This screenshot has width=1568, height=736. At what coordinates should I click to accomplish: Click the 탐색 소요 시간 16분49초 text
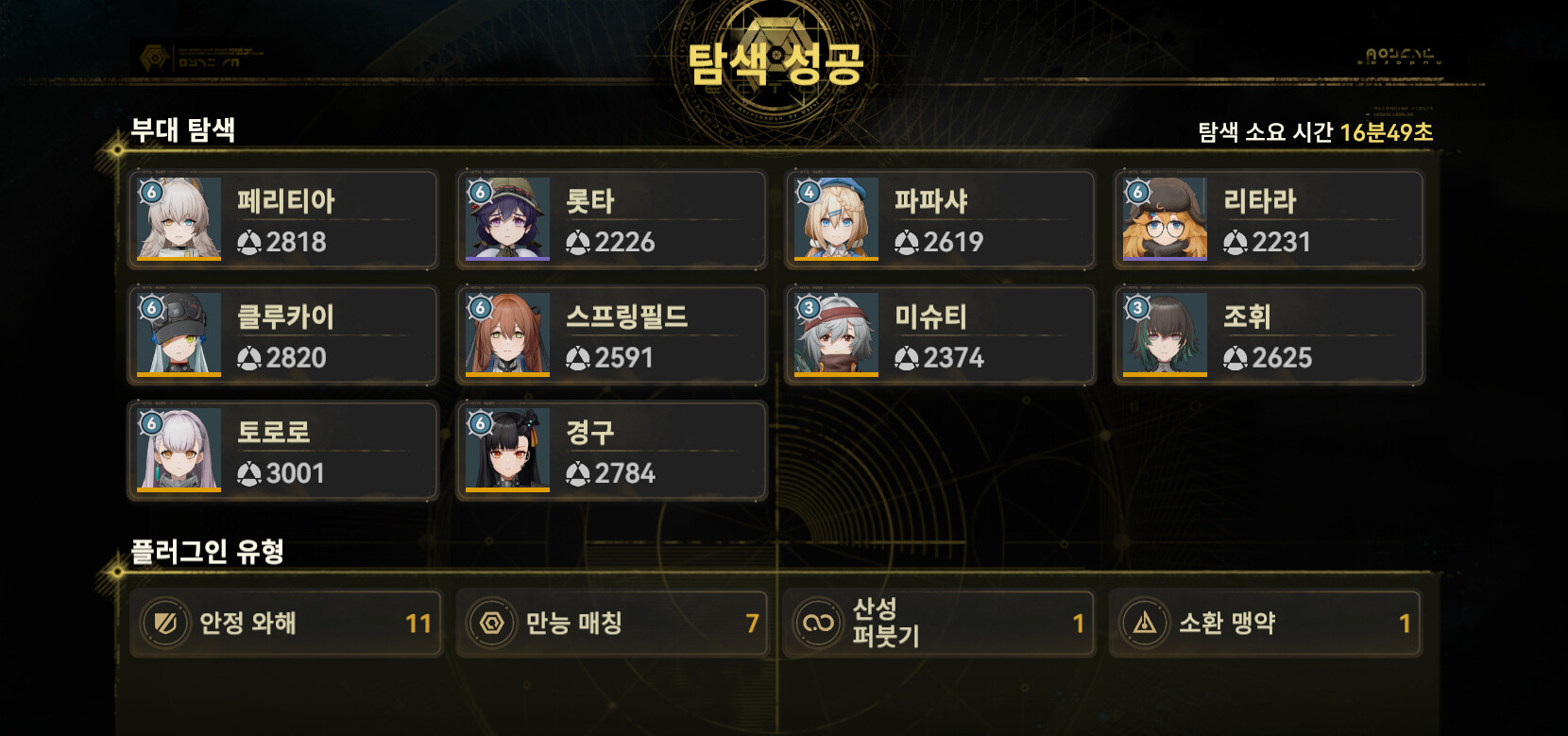(x=1316, y=132)
